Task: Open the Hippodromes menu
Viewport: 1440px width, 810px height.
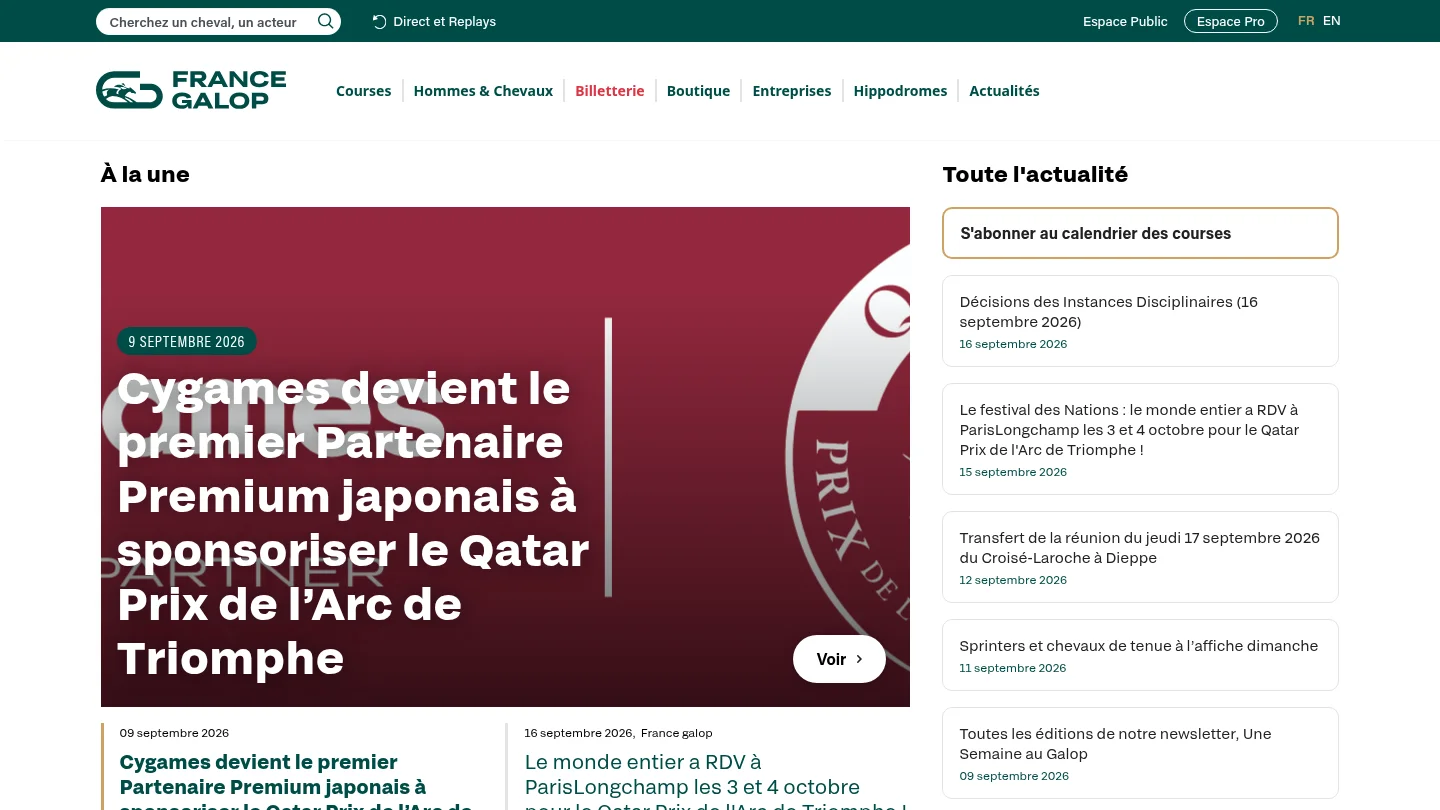Action: [x=900, y=91]
